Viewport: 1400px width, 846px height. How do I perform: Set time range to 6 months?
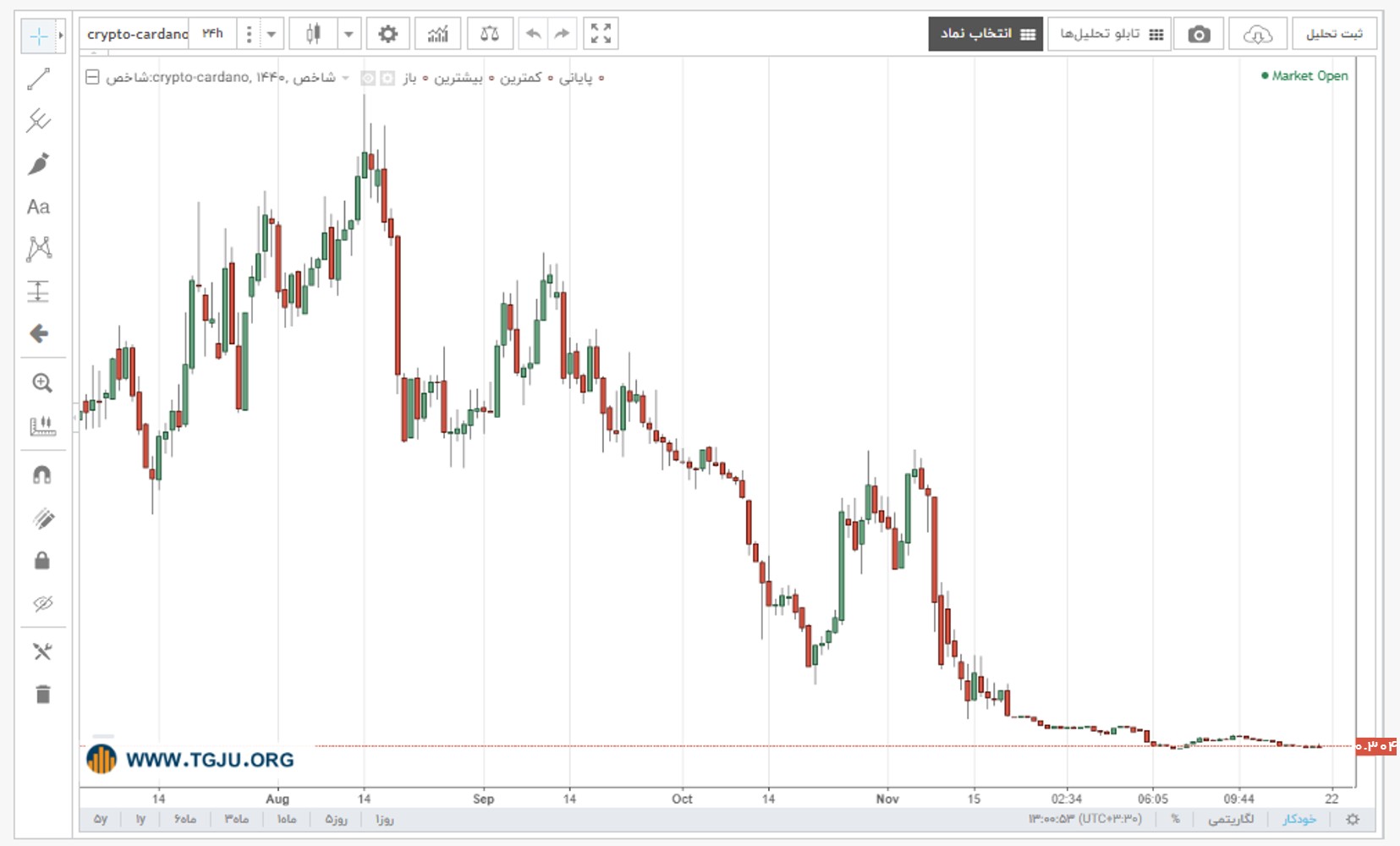(x=185, y=819)
